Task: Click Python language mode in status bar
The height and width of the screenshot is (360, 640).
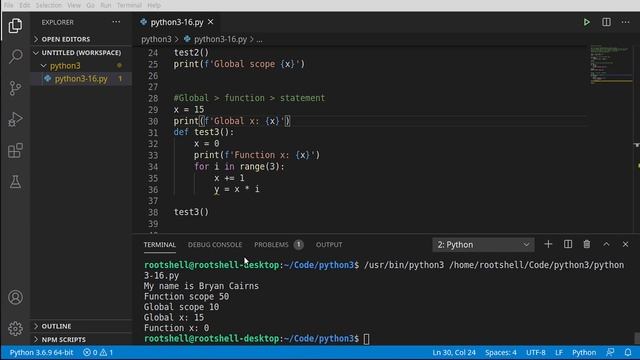Action: coord(584,352)
